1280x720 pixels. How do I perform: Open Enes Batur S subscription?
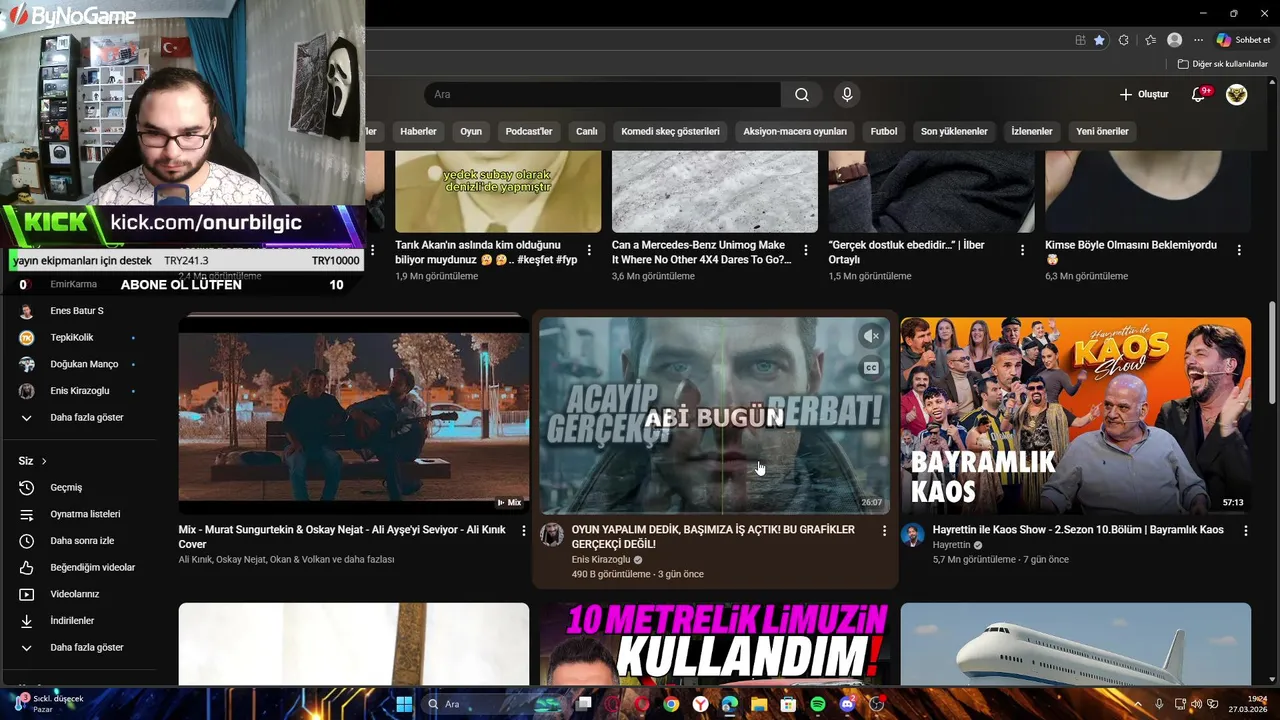click(78, 311)
